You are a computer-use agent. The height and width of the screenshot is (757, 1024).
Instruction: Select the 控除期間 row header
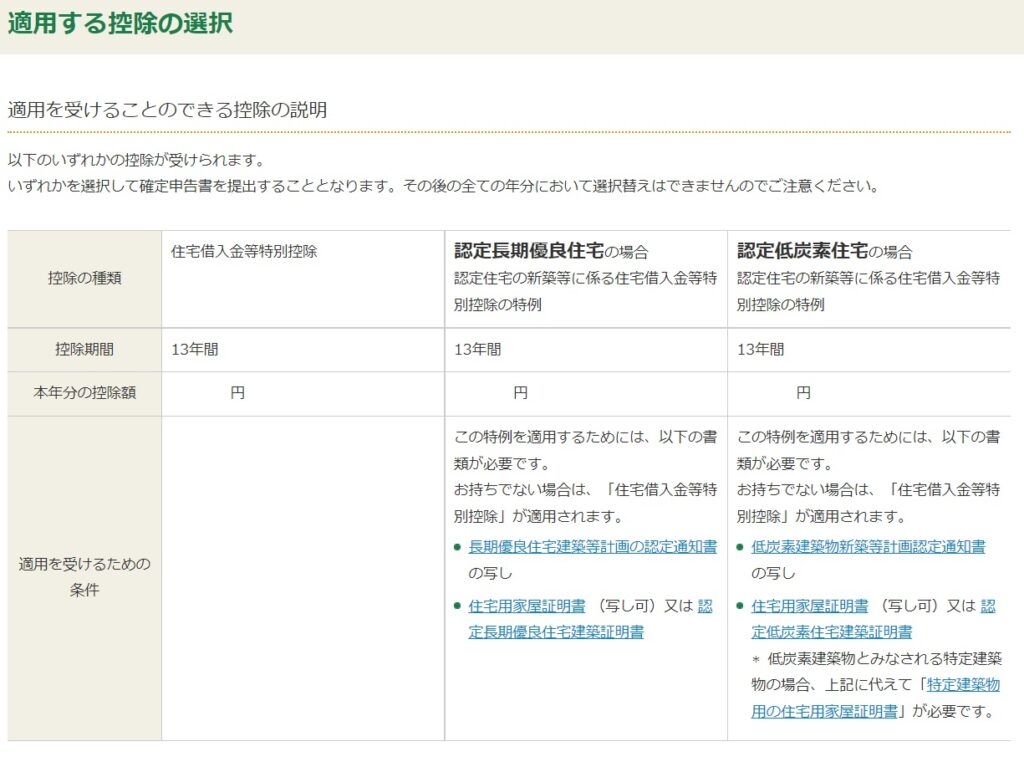84,349
